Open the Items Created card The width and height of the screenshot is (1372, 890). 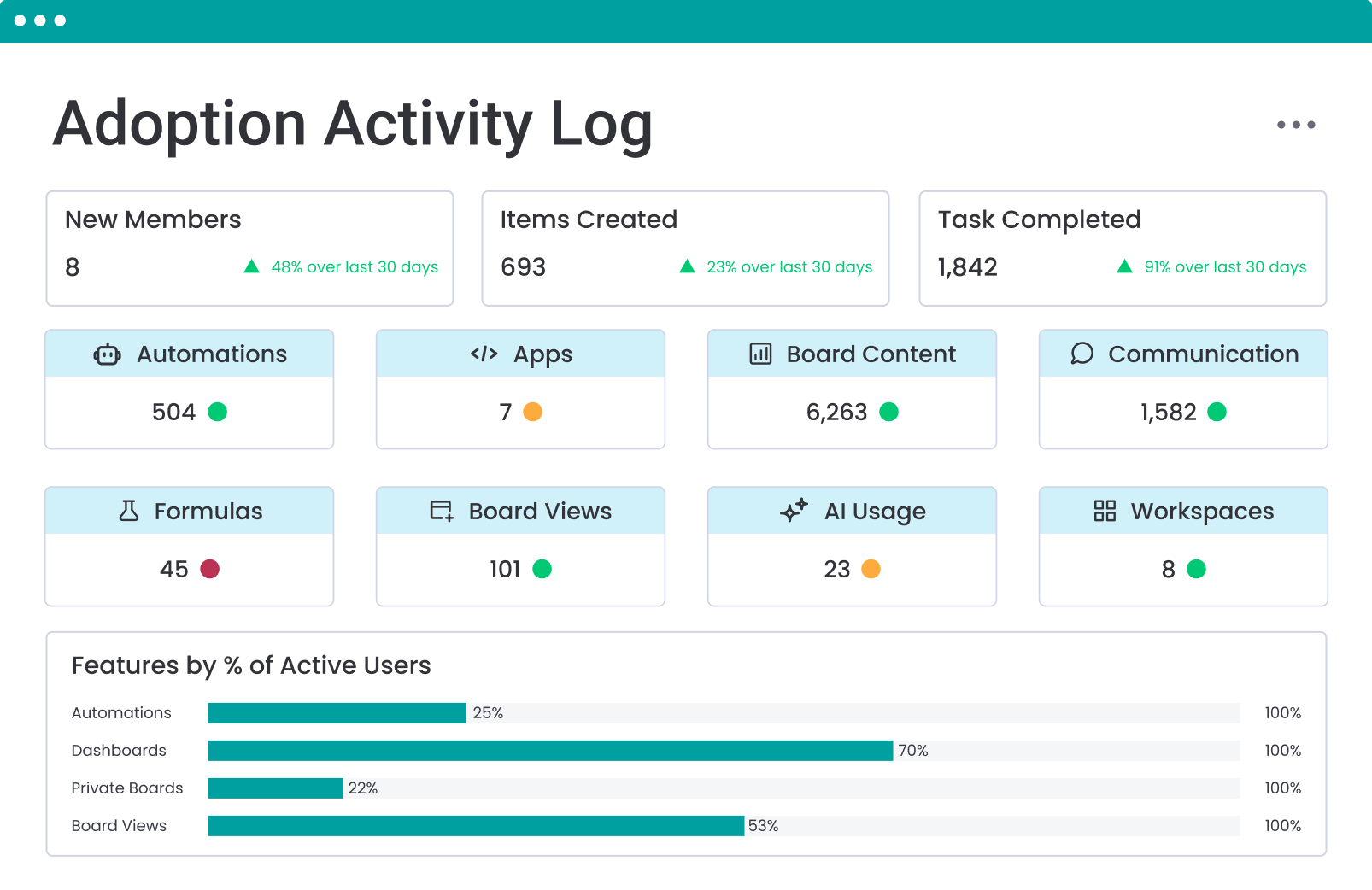click(x=685, y=248)
